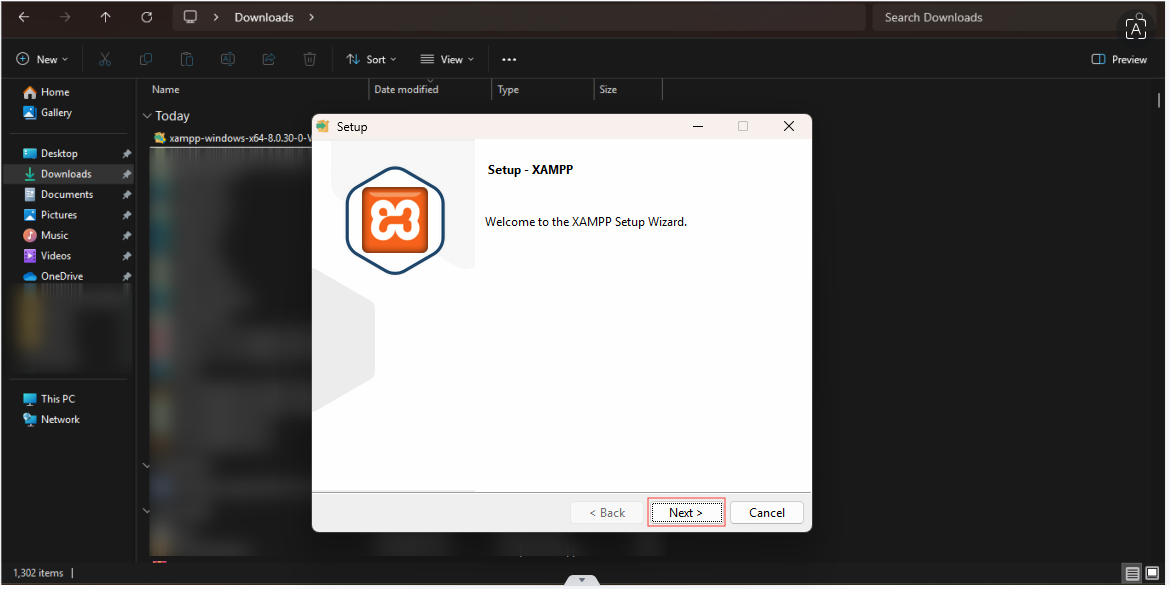The height and width of the screenshot is (589, 1170).
Task: Click the Welcome to the XAMPP Setup Wizard text
Action: pos(586,222)
